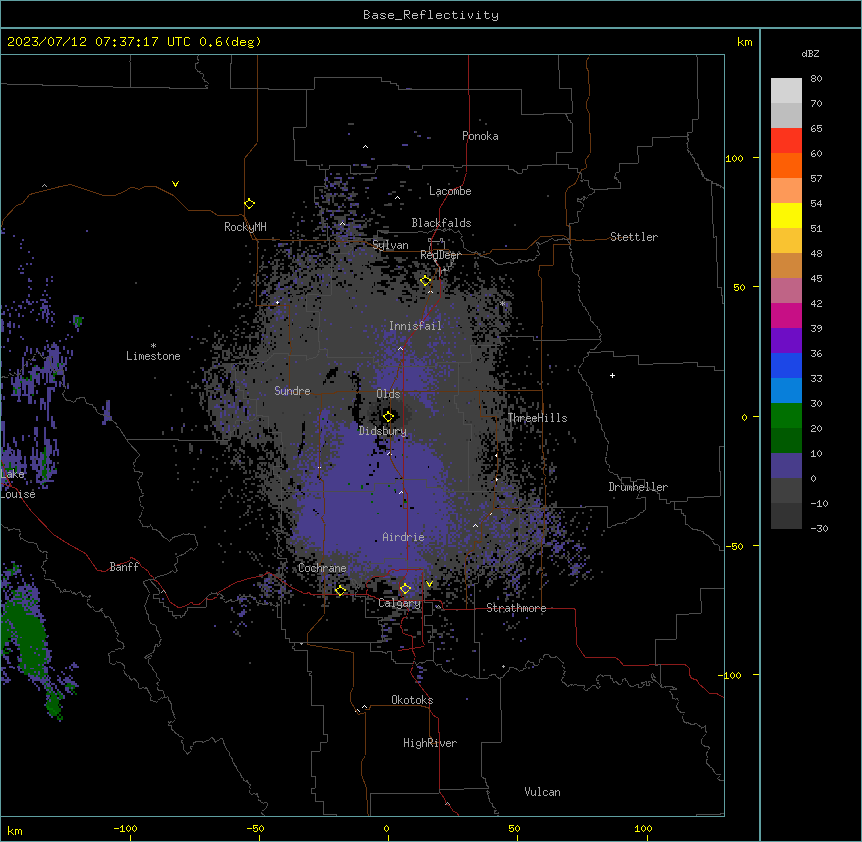Click the Stettler city label

(x=634, y=237)
